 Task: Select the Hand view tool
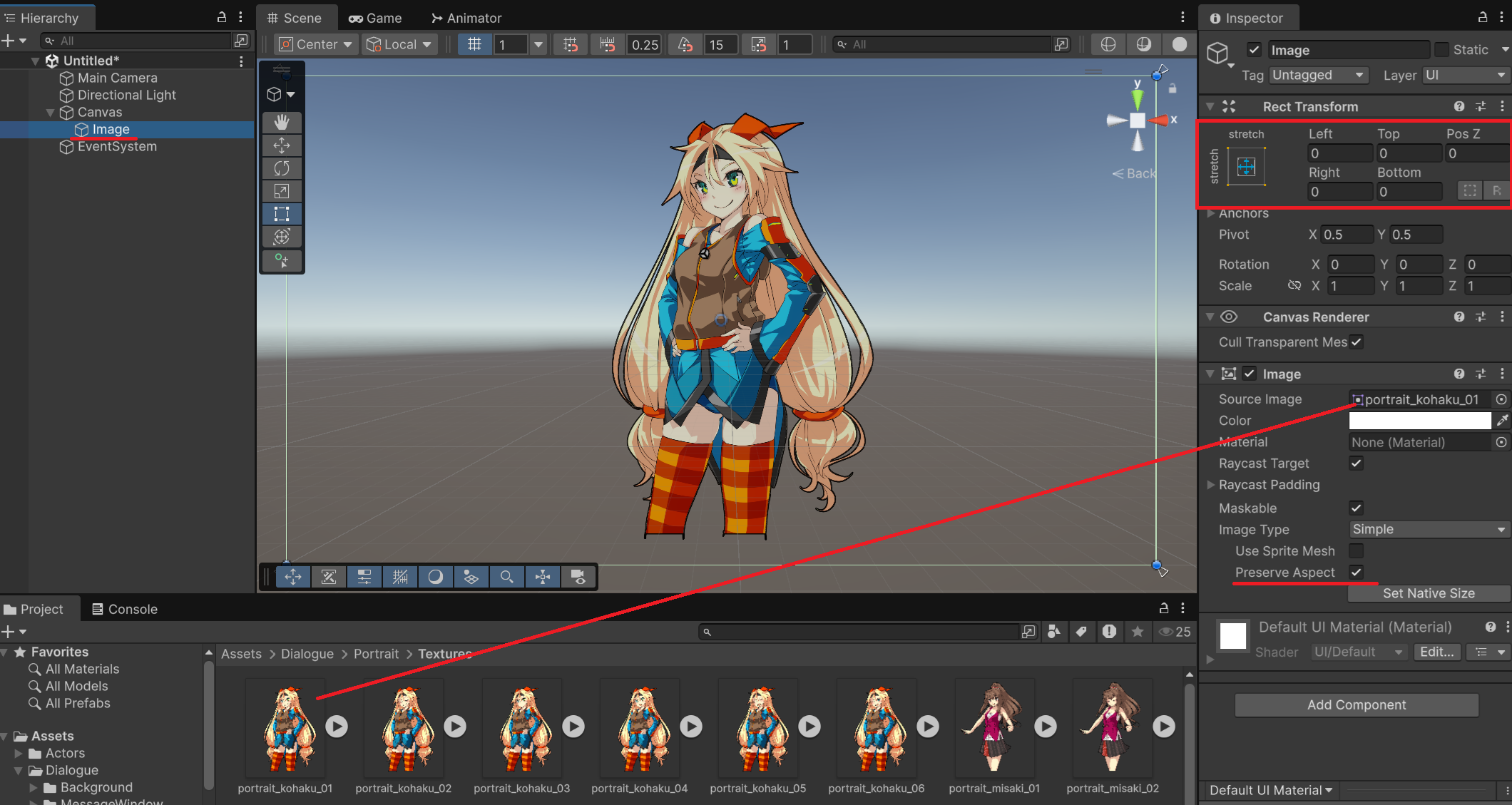click(282, 123)
